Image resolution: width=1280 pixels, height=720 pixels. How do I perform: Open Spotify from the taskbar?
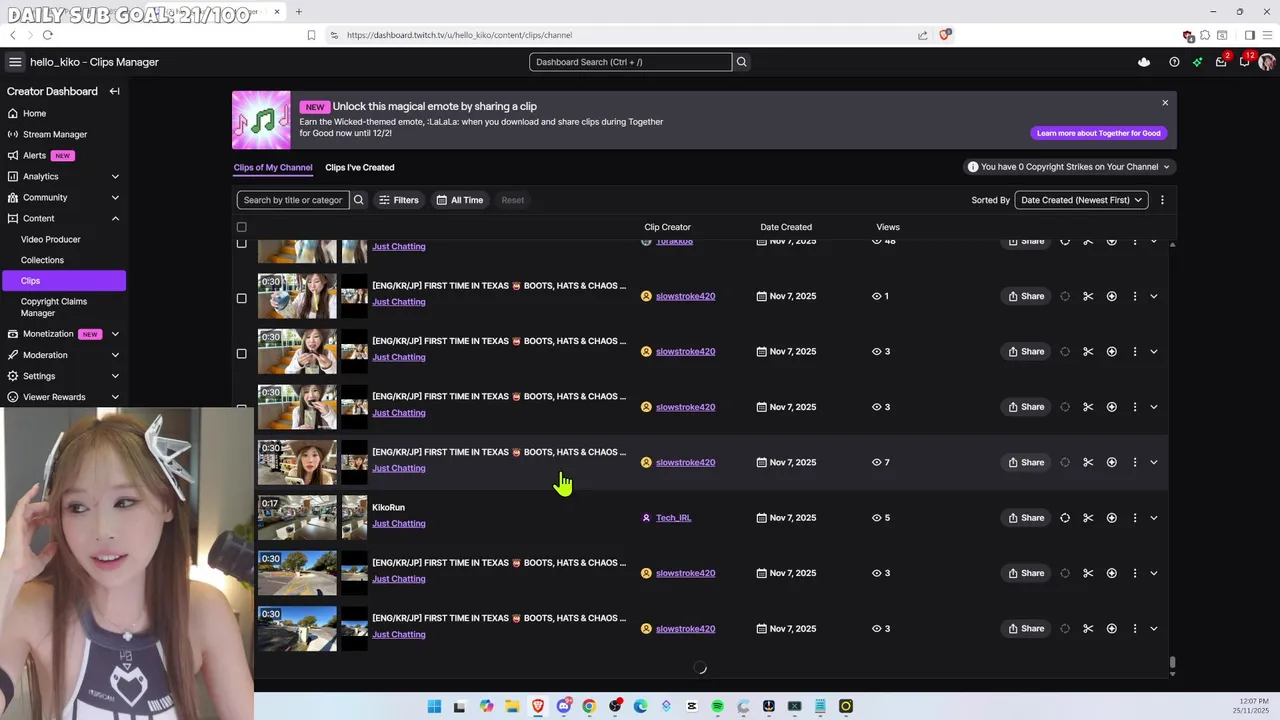pos(717,706)
